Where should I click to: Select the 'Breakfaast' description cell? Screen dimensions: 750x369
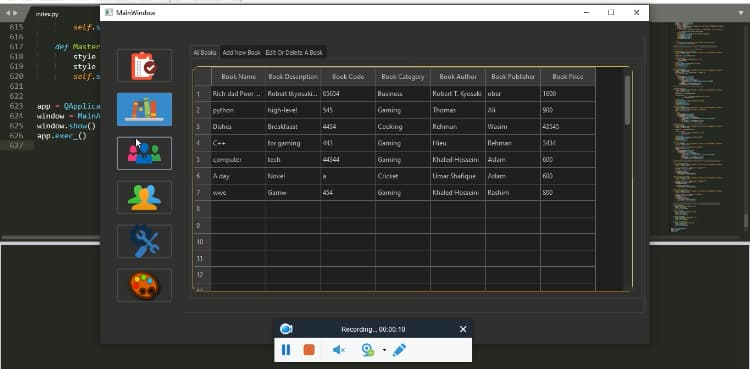[x=293, y=127]
